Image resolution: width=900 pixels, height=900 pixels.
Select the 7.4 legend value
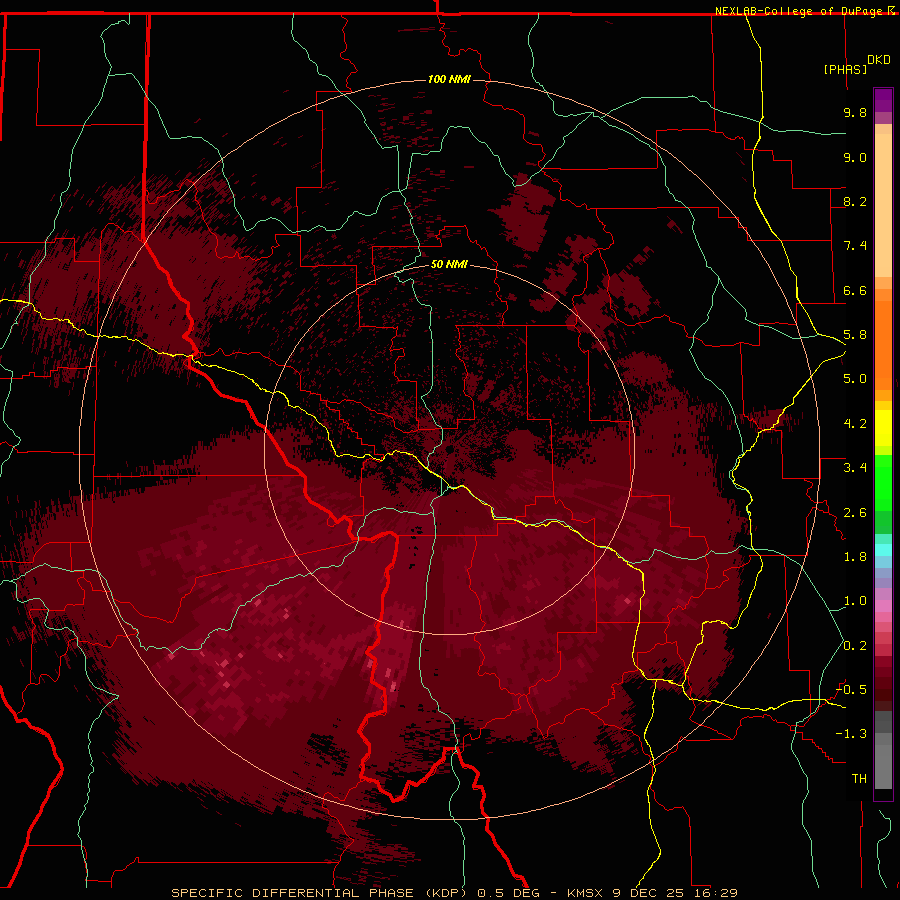855,246
